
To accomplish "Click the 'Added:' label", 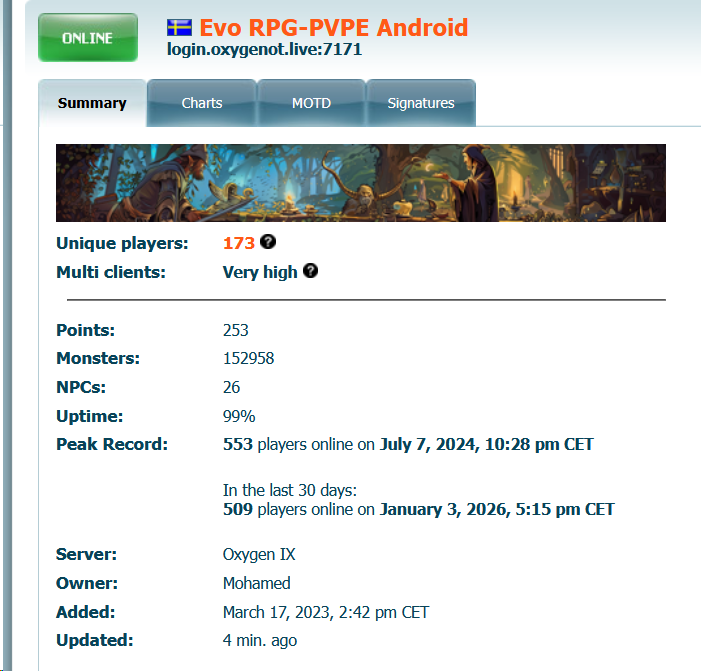I will (85, 612).
